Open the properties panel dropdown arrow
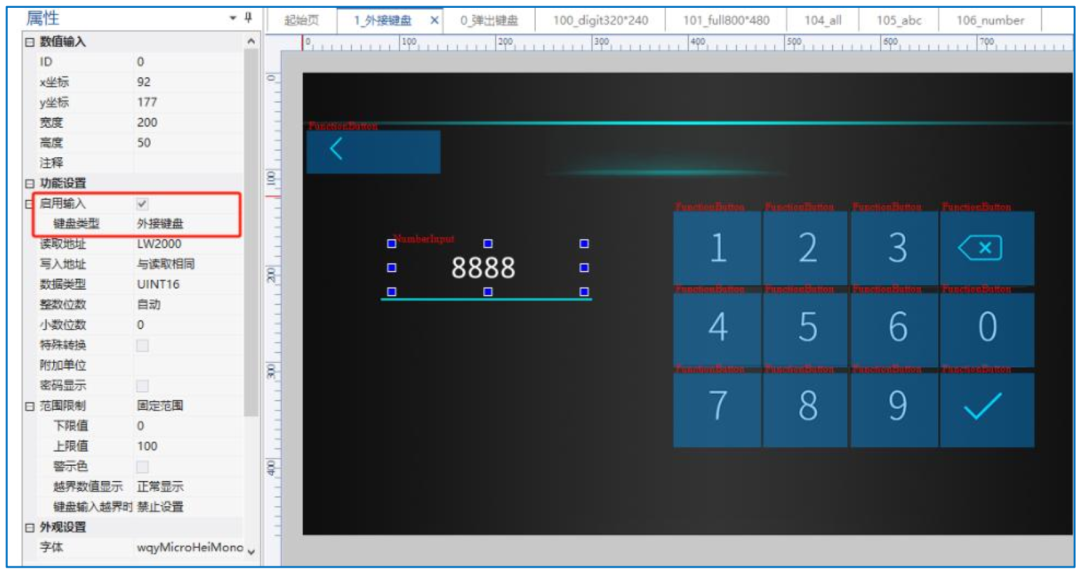The width and height of the screenshot is (1080, 575). pos(233,18)
